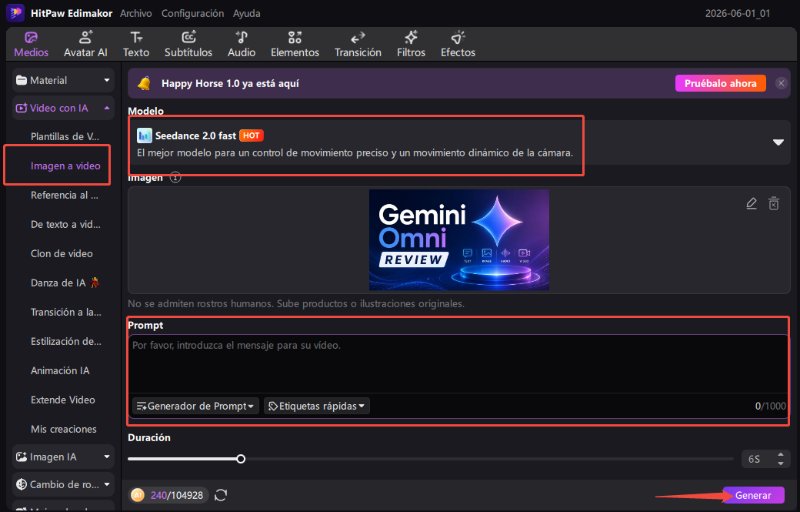Open the Avatar AI tool
The height and width of the screenshot is (512, 800).
point(85,44)
